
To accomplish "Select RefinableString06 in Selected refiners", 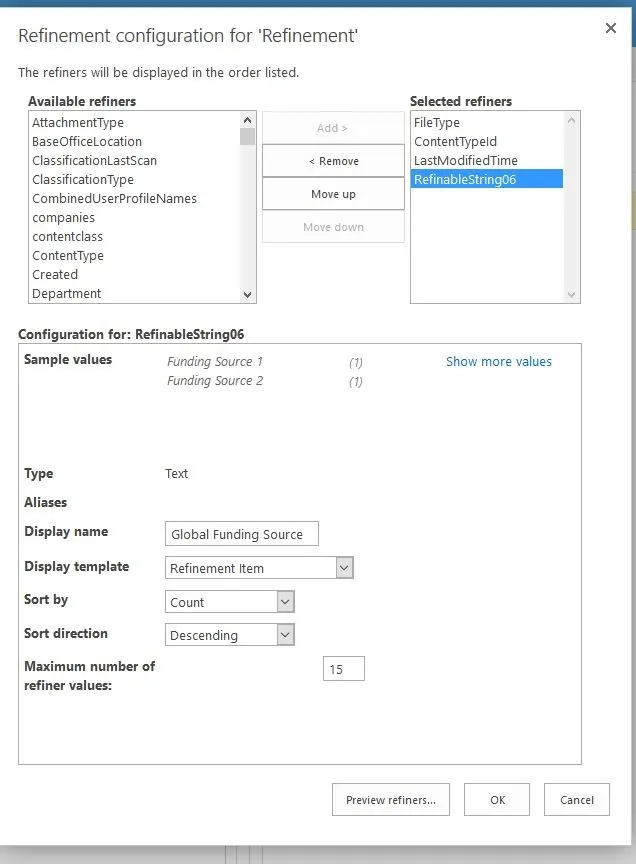I will point(465,180).
